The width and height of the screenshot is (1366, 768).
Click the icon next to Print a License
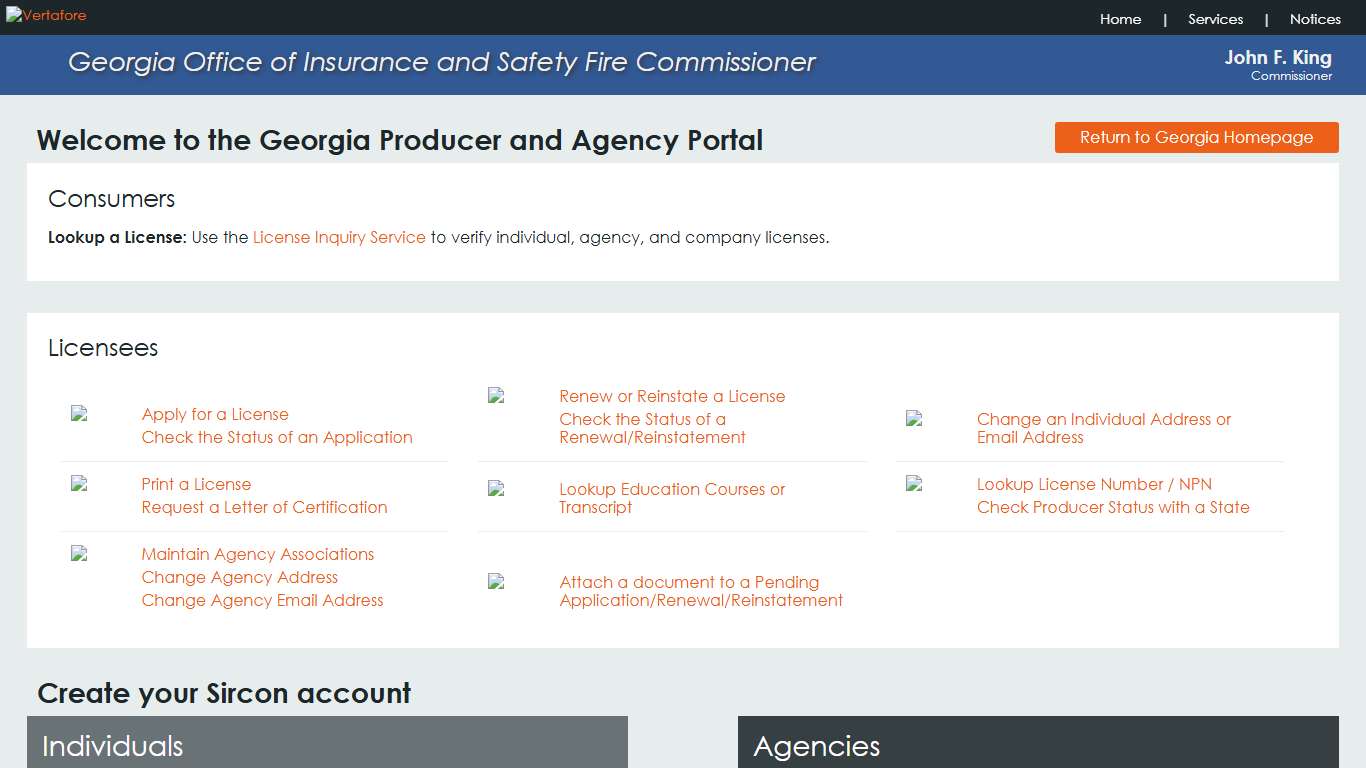pos(77,484)
